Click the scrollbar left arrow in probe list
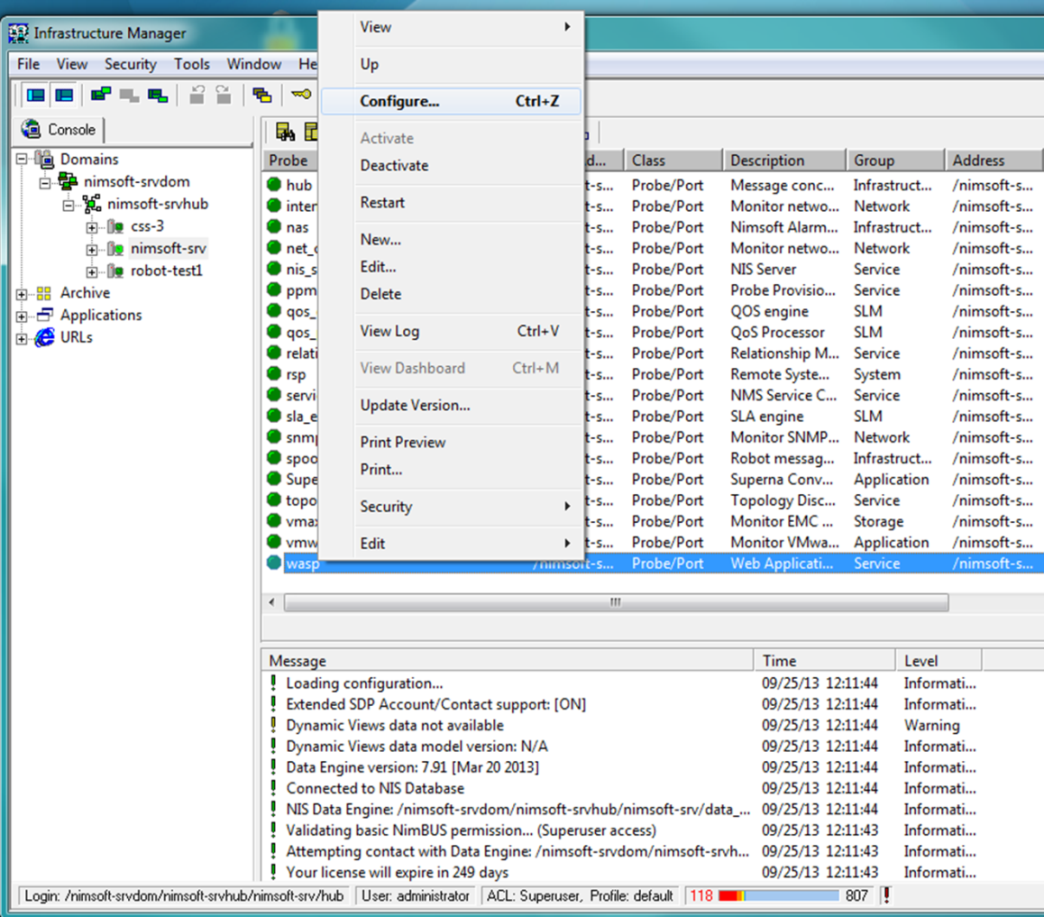Screen dimensions: 1044x917 click(272, 602)
